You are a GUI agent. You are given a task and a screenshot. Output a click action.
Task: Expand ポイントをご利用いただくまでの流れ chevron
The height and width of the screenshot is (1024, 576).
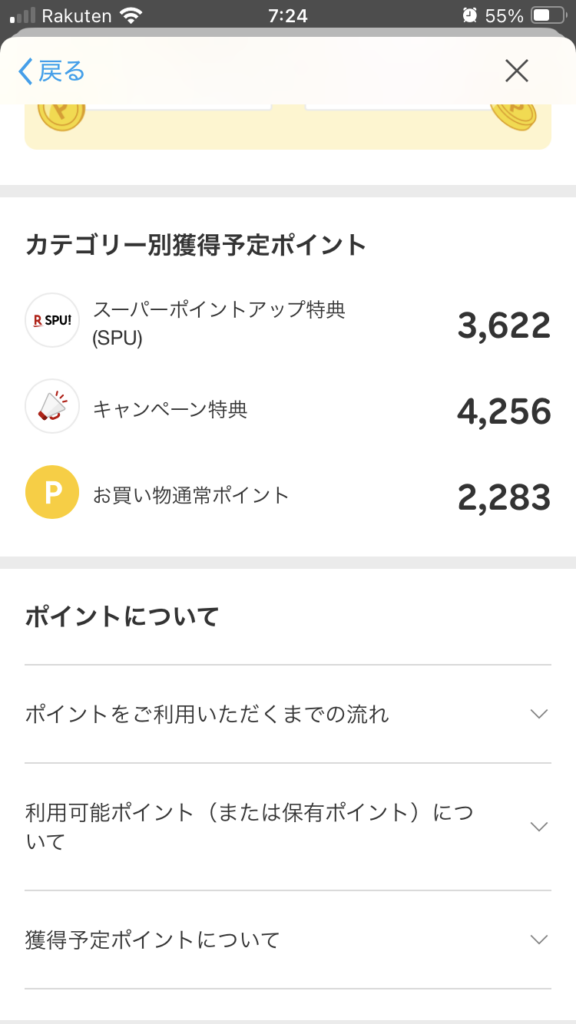[539, 714]
